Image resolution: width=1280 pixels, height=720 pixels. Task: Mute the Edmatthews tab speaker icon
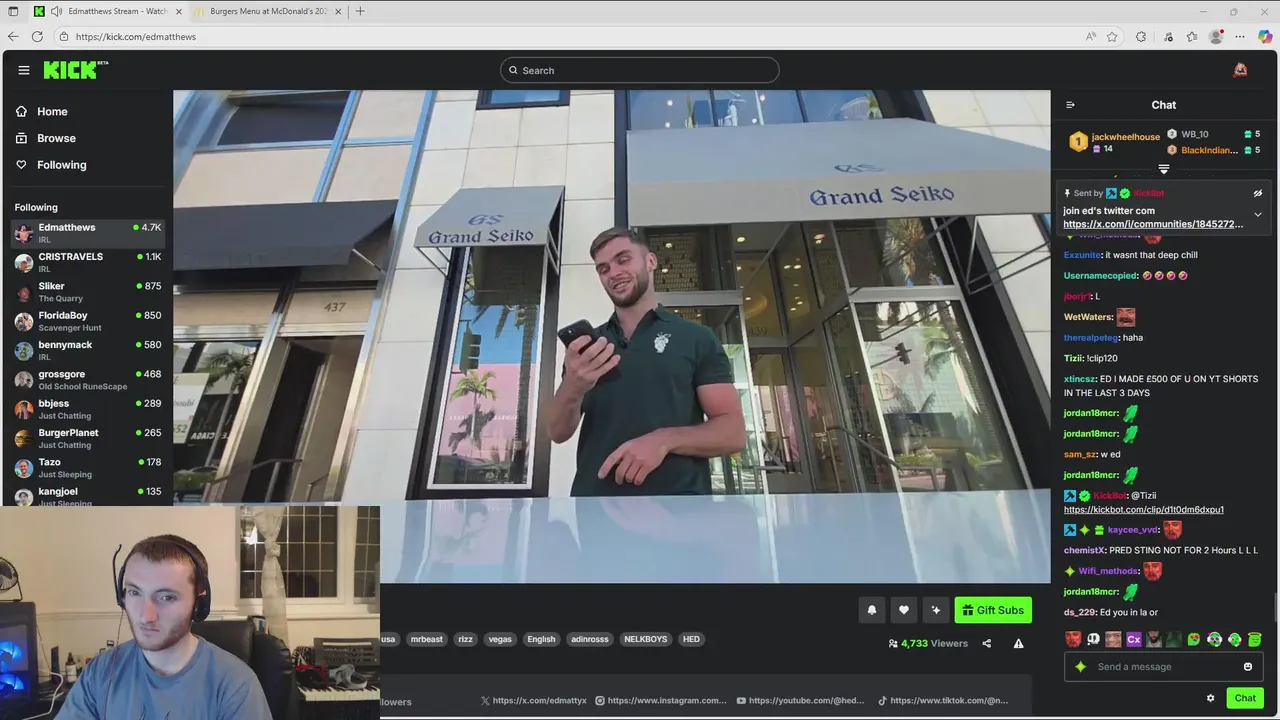(x=57, y=11)
